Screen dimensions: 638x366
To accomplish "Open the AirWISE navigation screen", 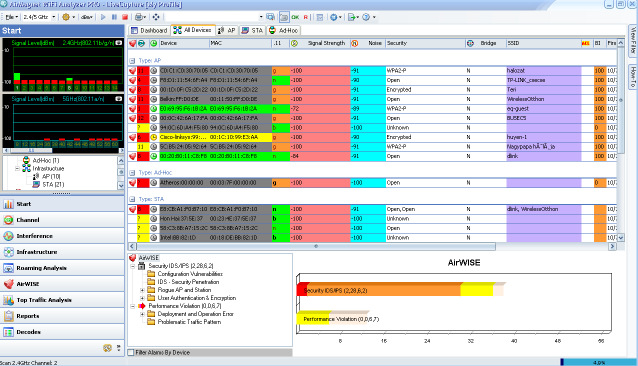I will 62,284.
